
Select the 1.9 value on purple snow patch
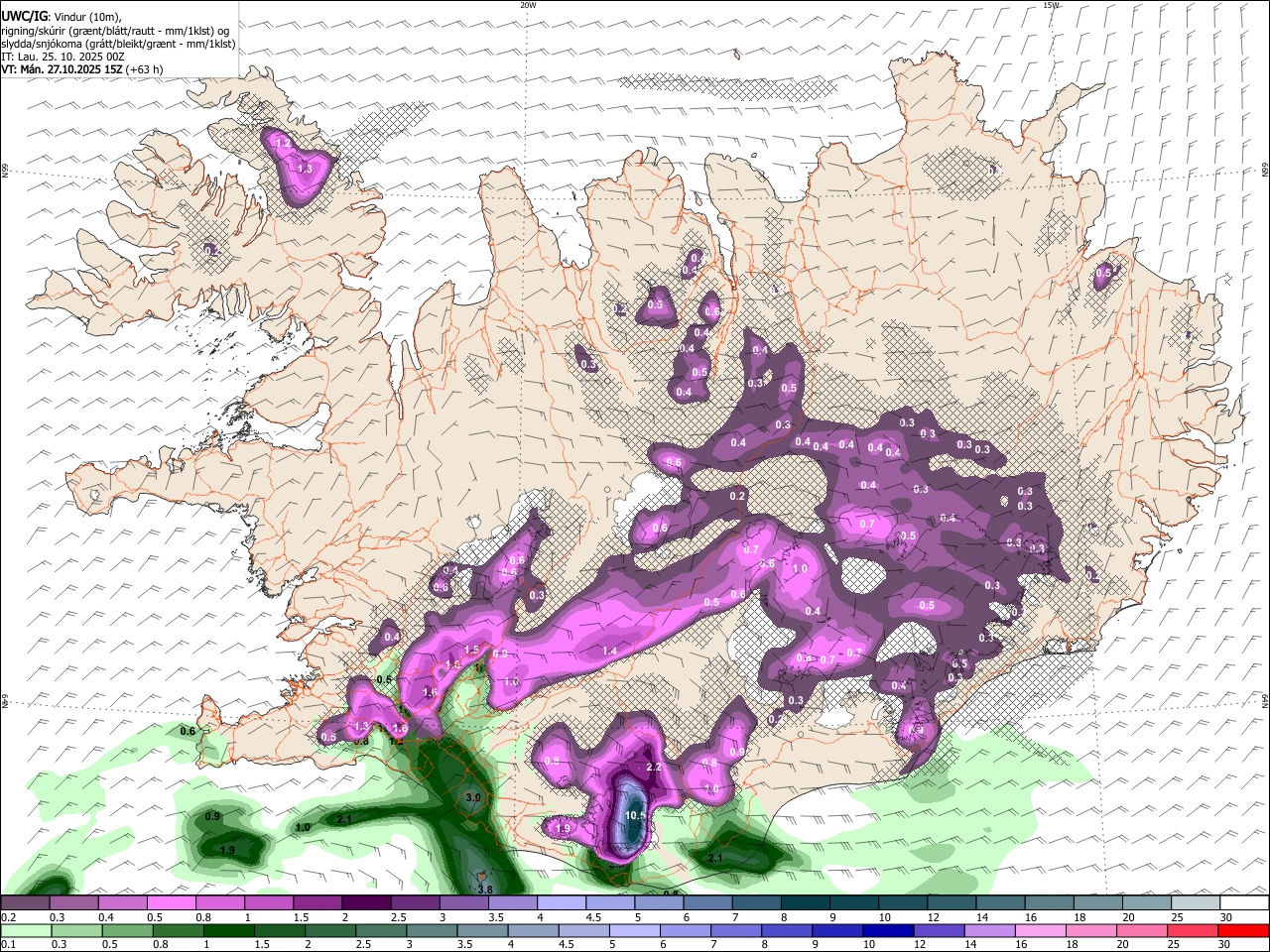(x=564, y=828)
